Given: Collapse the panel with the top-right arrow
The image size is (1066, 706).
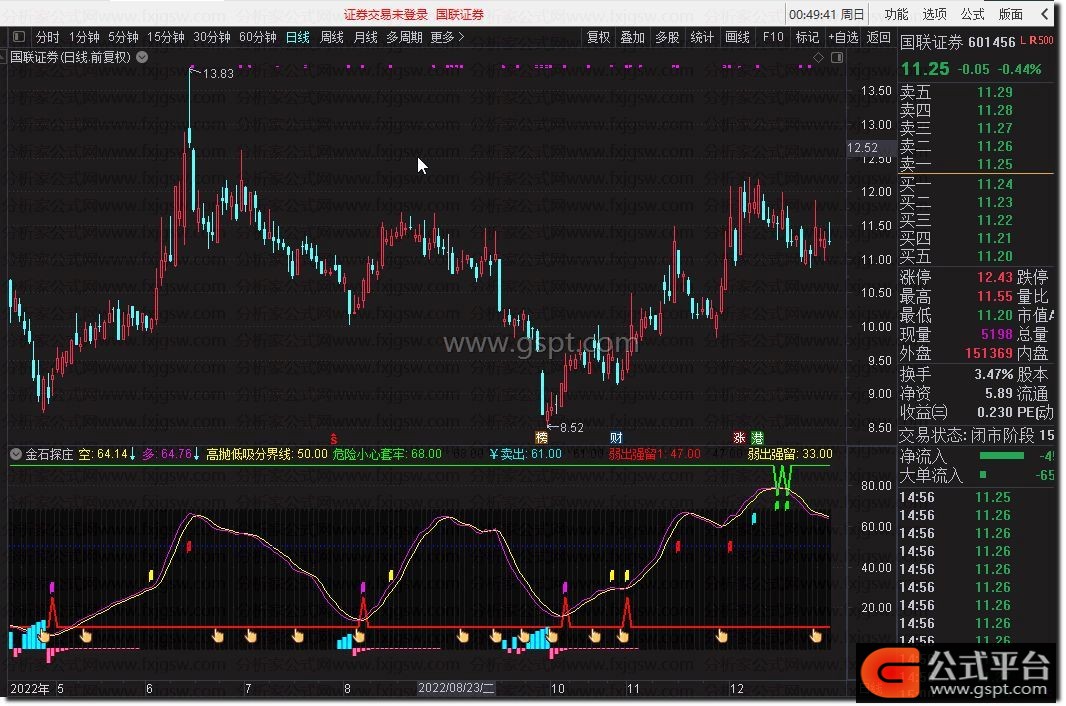Looking at the screenshot, I should [x=1045, y=14].
